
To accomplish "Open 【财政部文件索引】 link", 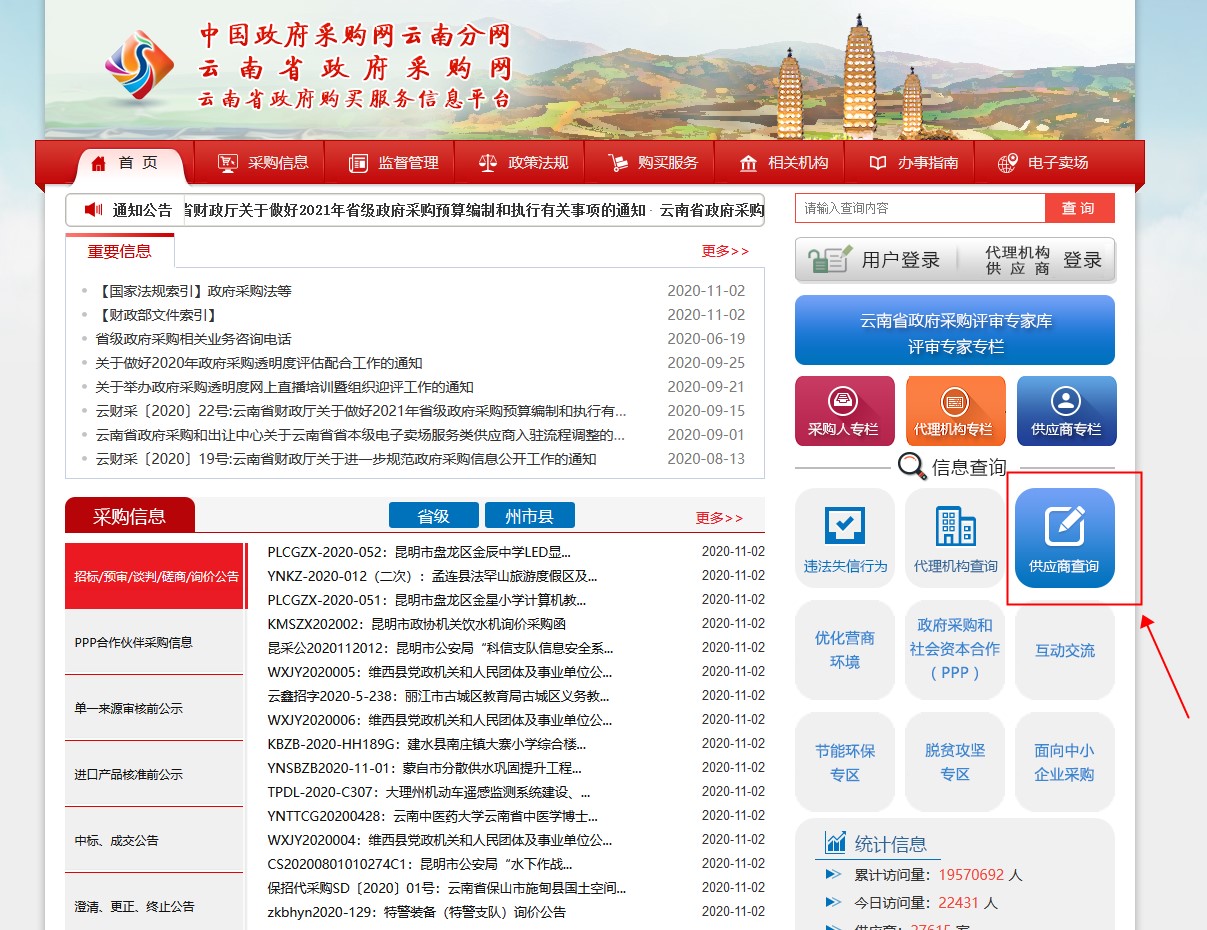I will (155, 315).
